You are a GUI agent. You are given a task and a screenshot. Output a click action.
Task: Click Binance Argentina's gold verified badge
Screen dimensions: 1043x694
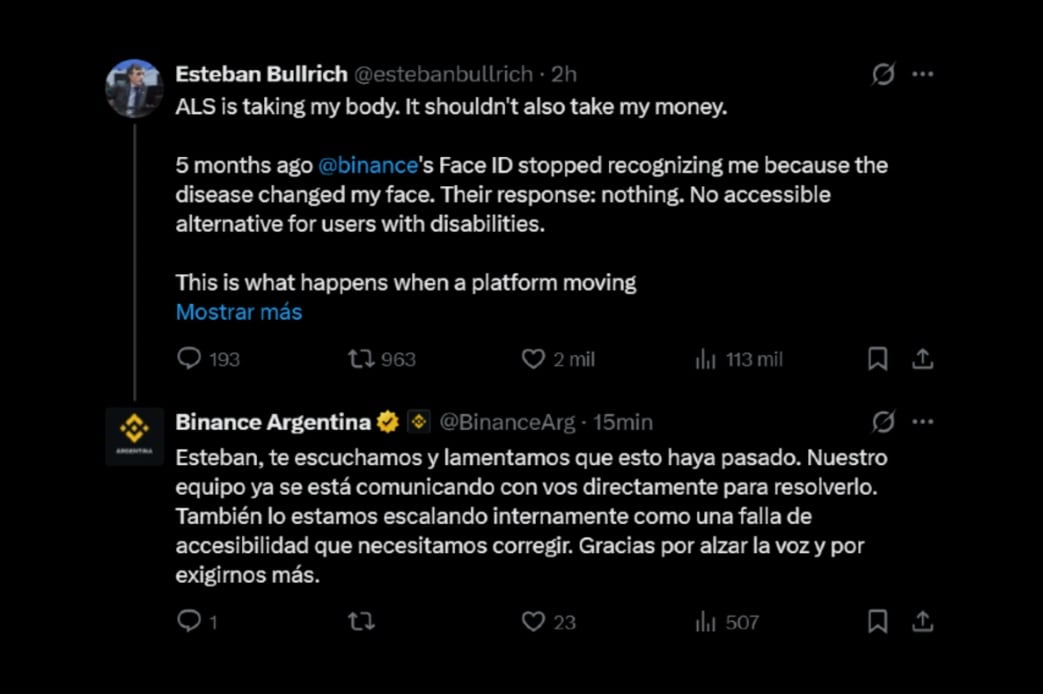pos(387,422)
